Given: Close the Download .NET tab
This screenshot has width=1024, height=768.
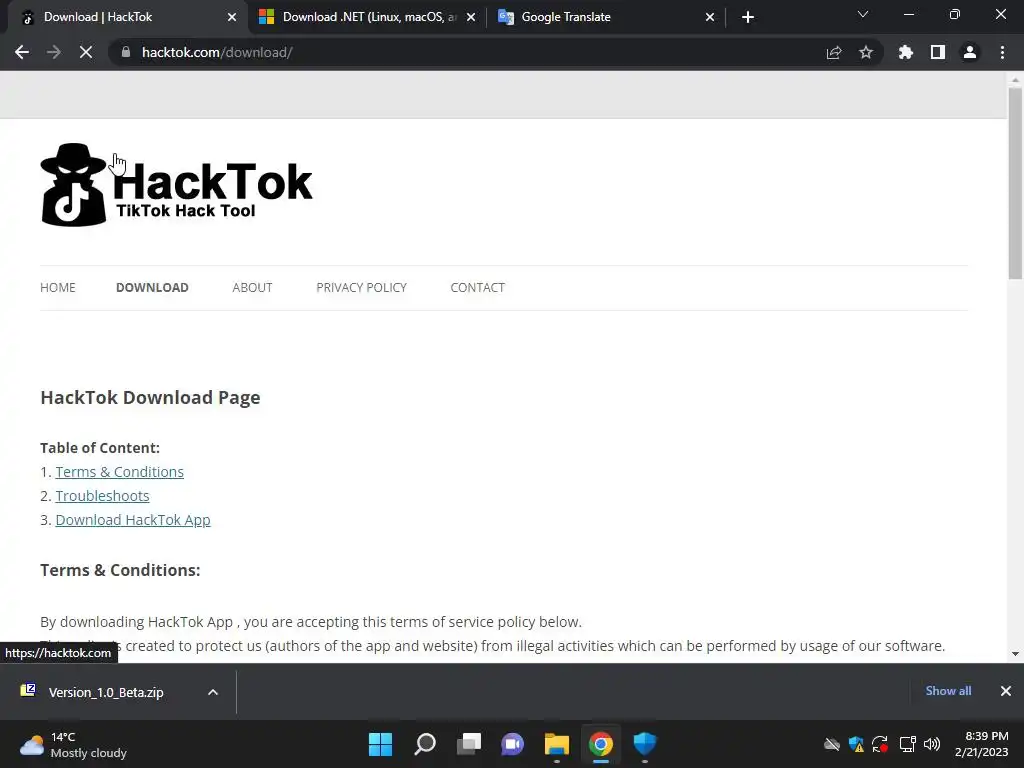Looking at the screenshot, I should coord(471,17).
